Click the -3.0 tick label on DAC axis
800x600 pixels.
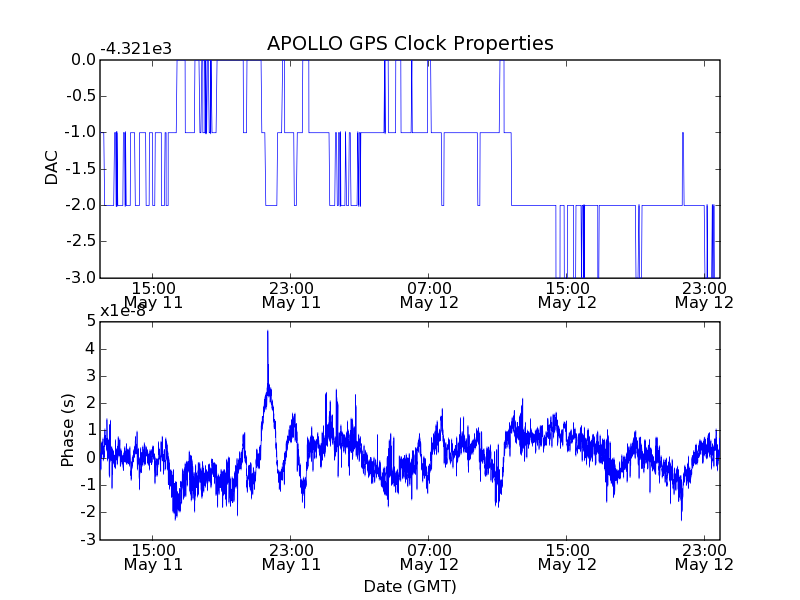pyautogui.click(x=80, y=278)
